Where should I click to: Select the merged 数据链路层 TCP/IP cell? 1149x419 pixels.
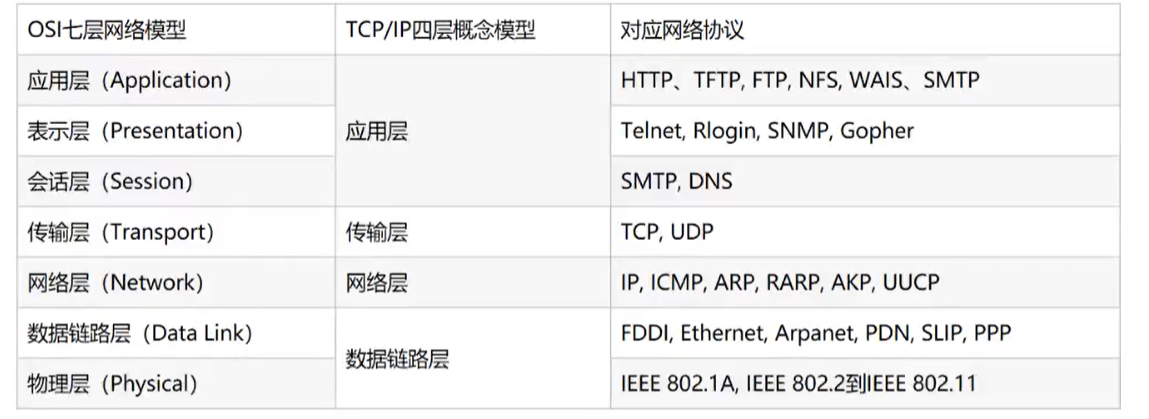[473, 358]
